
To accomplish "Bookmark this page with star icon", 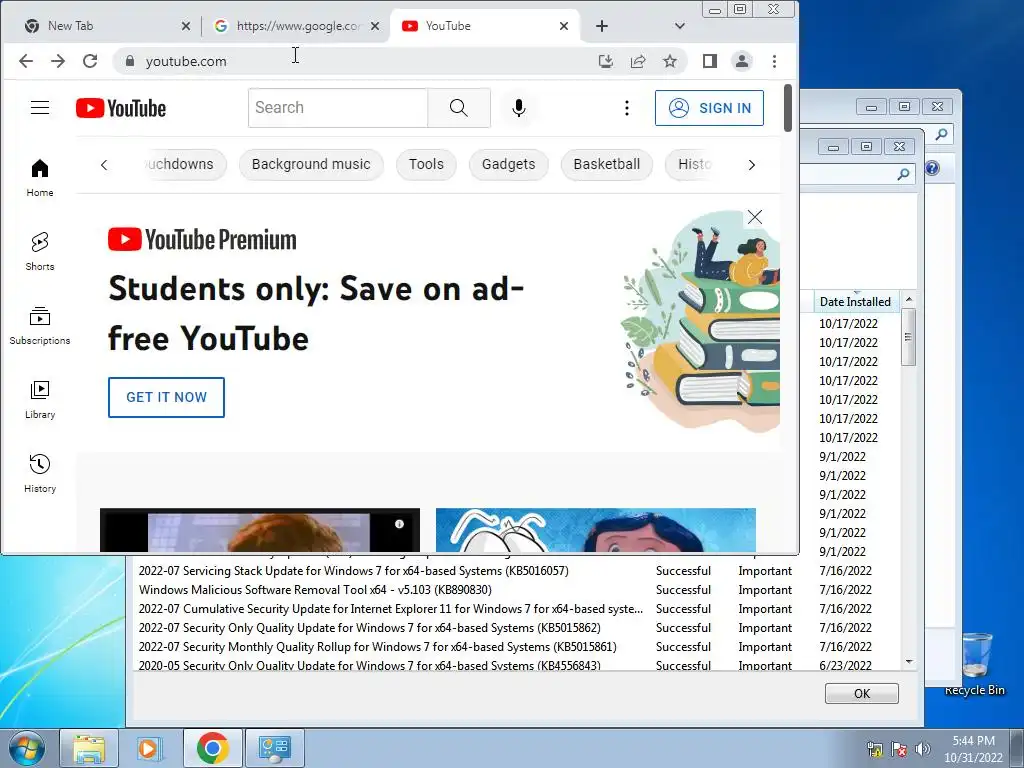I will (670, 61).
